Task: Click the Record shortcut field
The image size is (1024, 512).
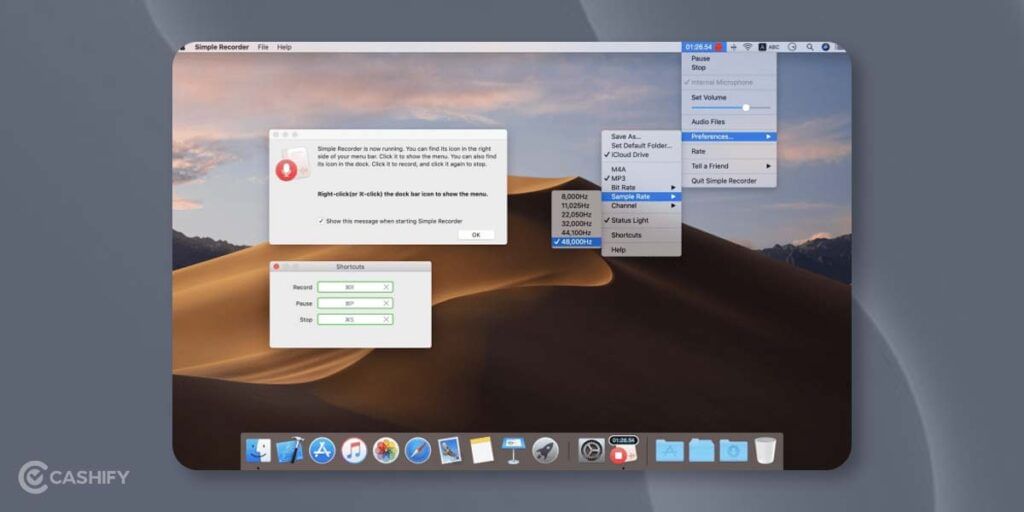Action: [x=355, y=287]
